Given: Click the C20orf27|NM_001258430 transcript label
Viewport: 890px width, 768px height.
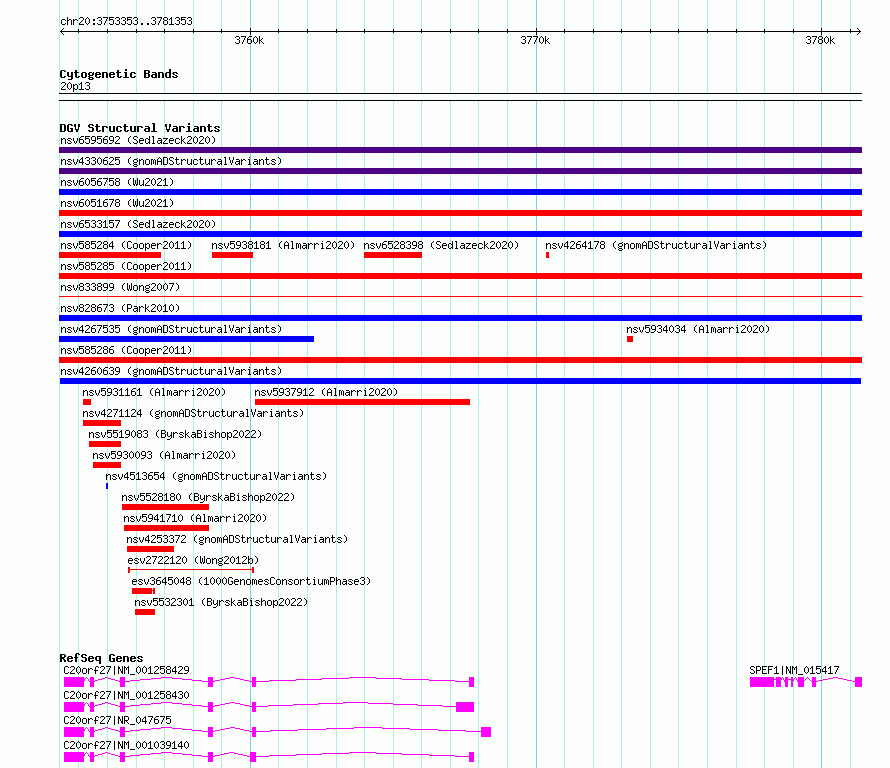Looking at the screenshot, I should click(x=127, y=695).
